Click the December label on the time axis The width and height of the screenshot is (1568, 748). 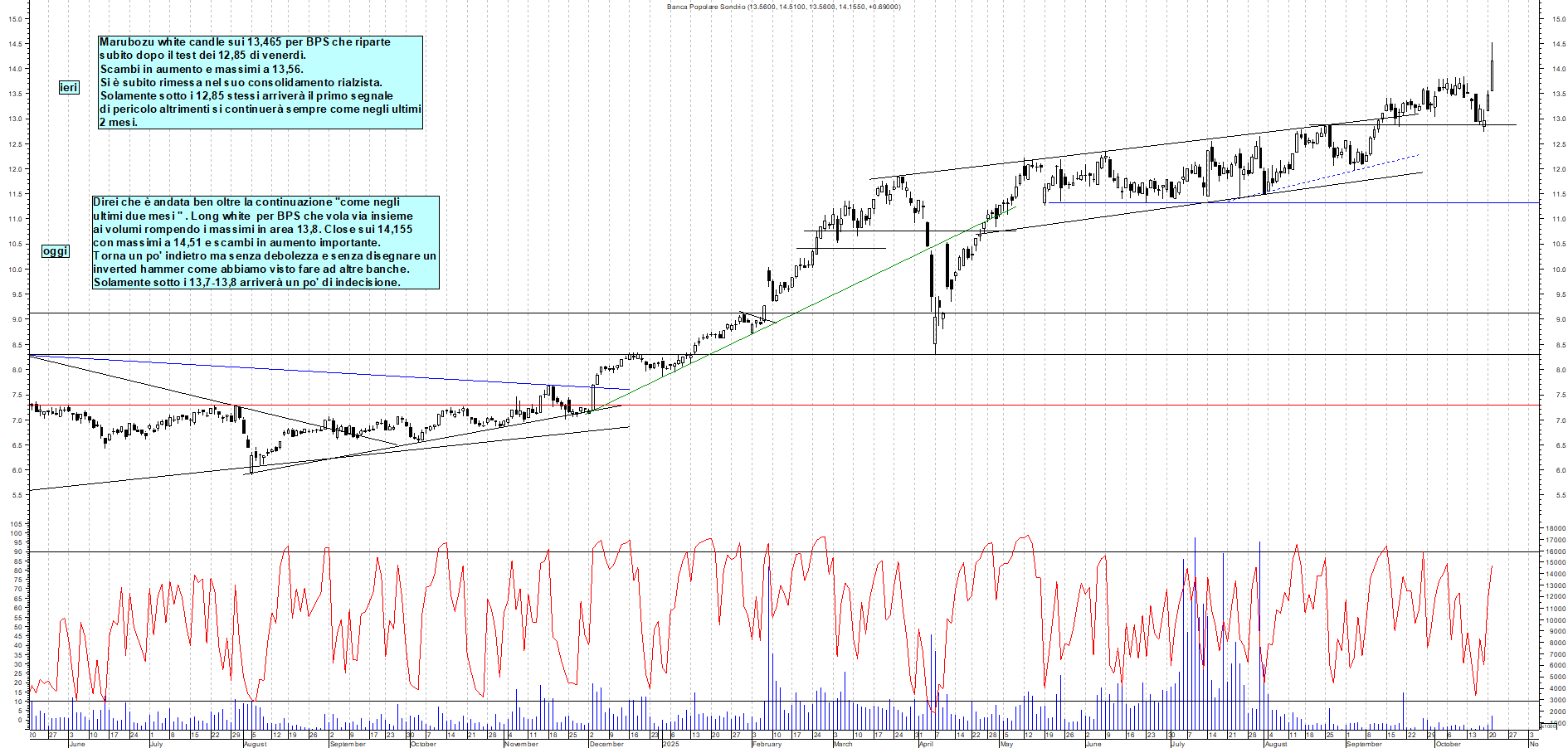[x=606, y=744]
